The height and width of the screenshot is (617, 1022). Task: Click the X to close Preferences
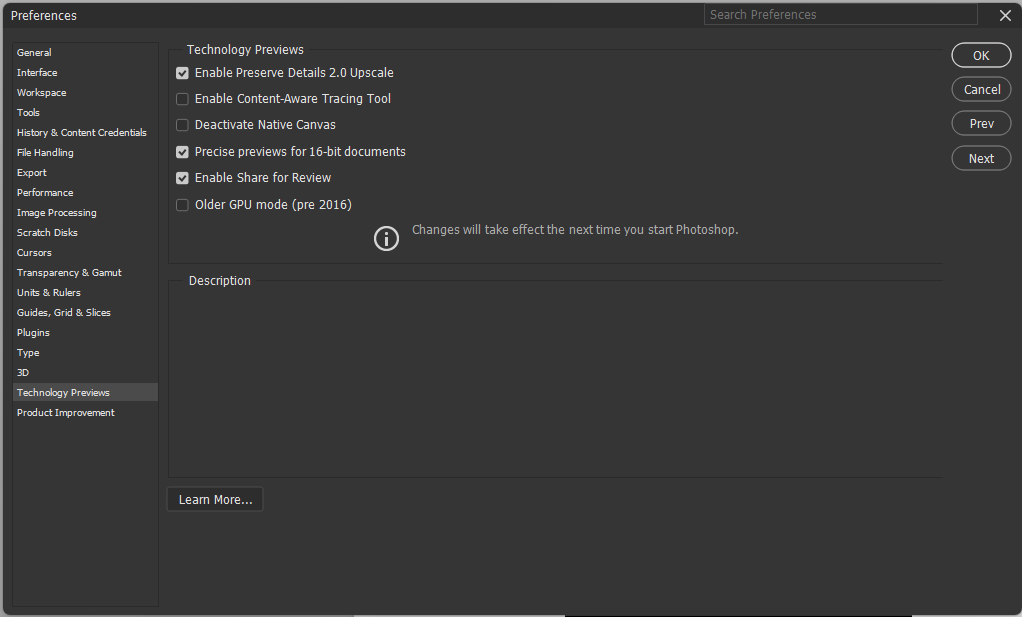(x=1005, y=15)
